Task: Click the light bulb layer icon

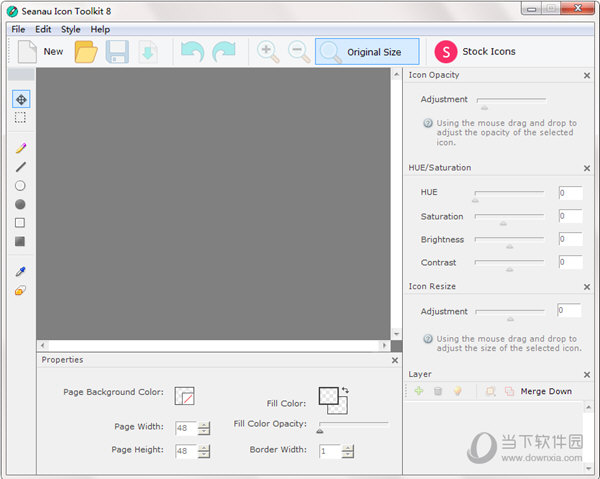Action: (457, 391)
